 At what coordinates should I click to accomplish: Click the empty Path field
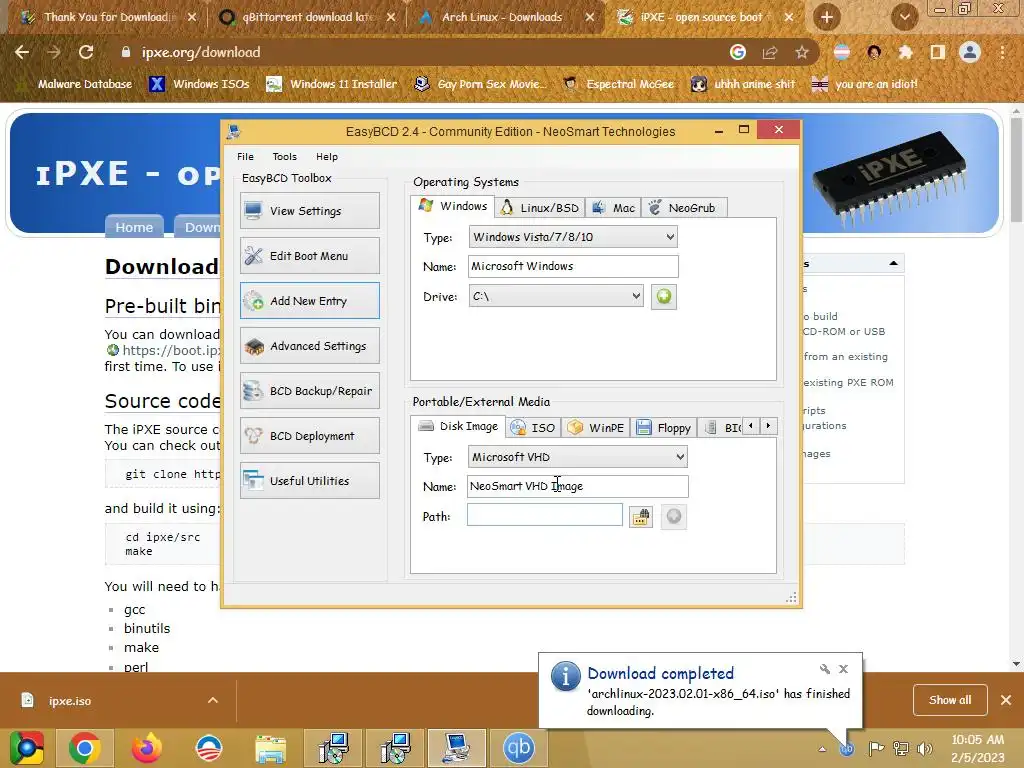pyautogui.click(x=545, y=515)
